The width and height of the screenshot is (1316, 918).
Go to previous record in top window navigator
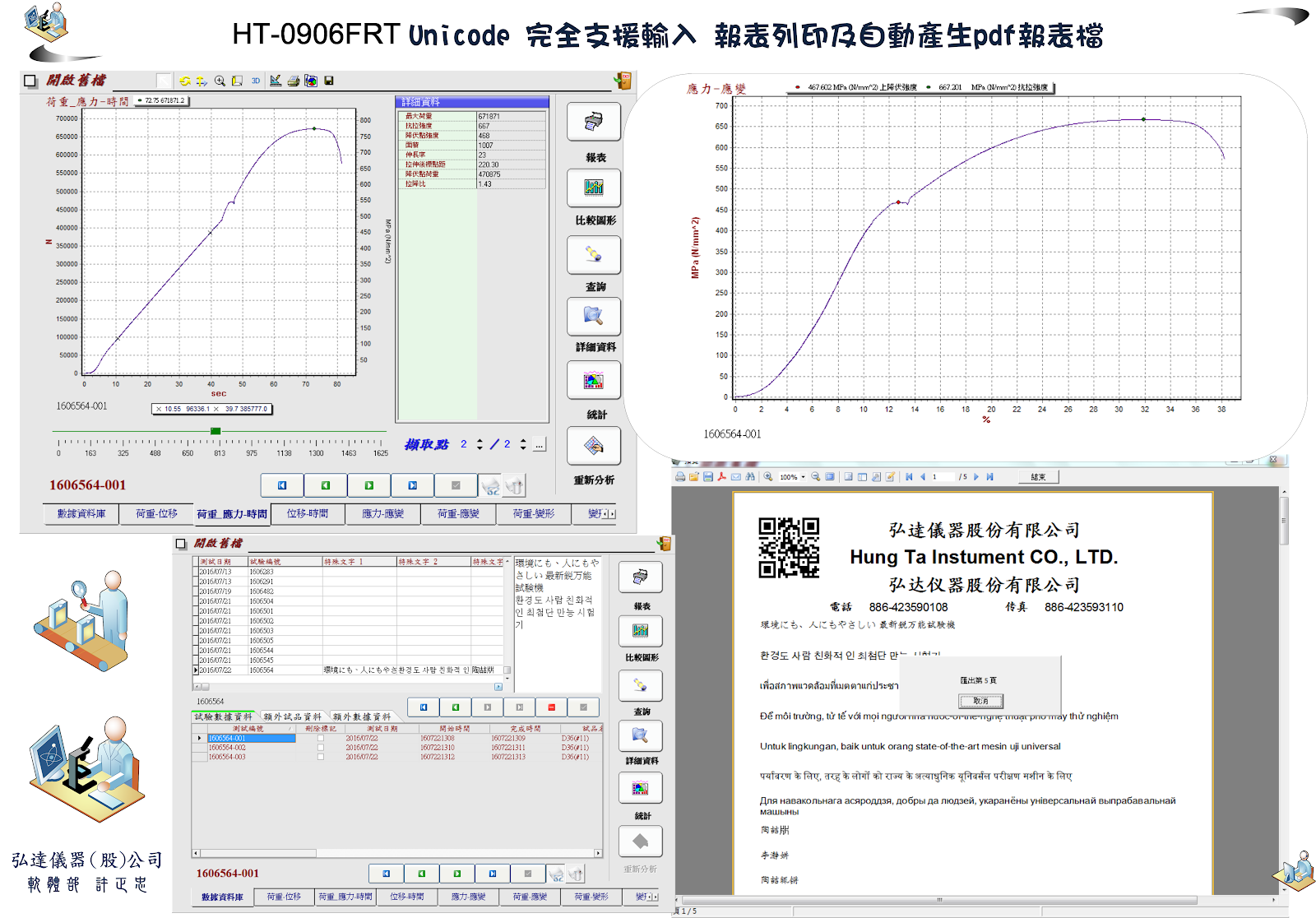click(x=326, y=485)
